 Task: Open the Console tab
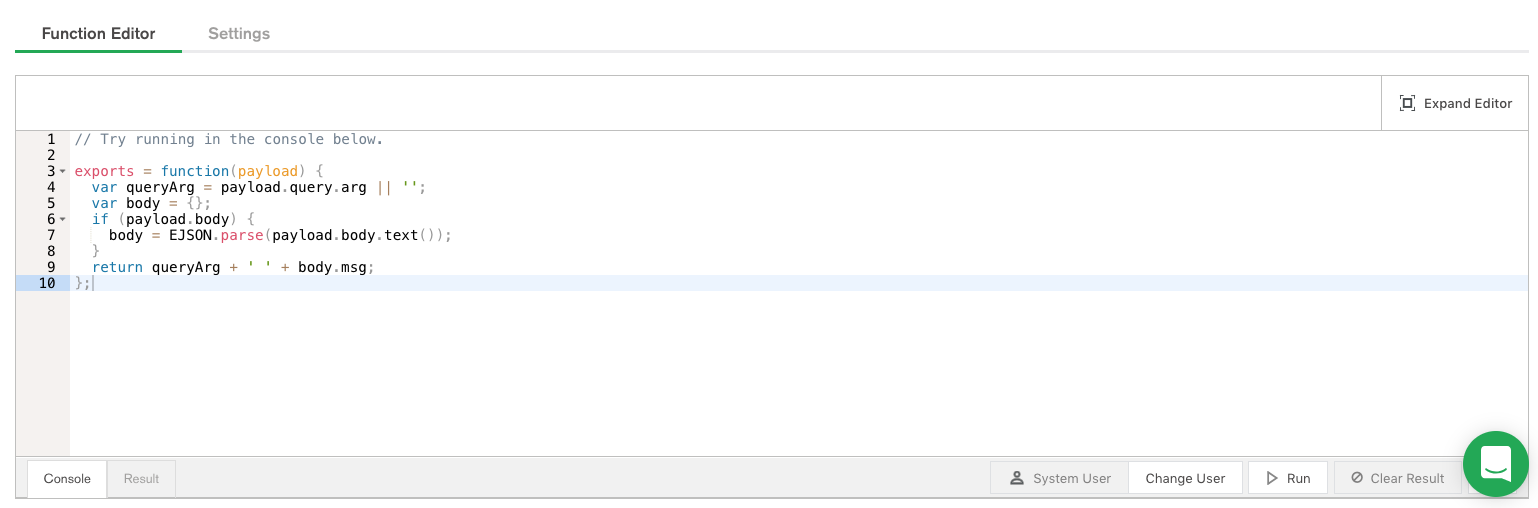coord(67,478)
